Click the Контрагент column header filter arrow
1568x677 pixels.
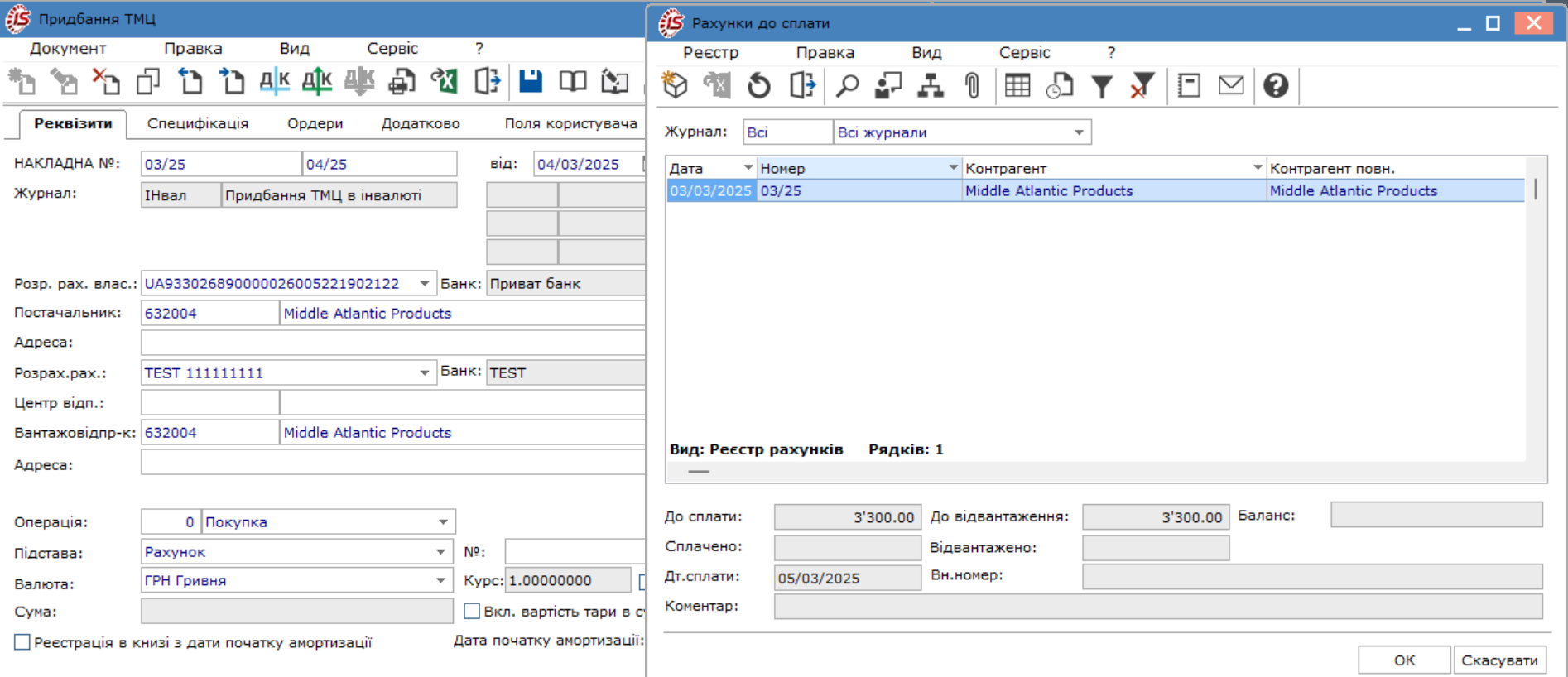tap(1258, 168)
